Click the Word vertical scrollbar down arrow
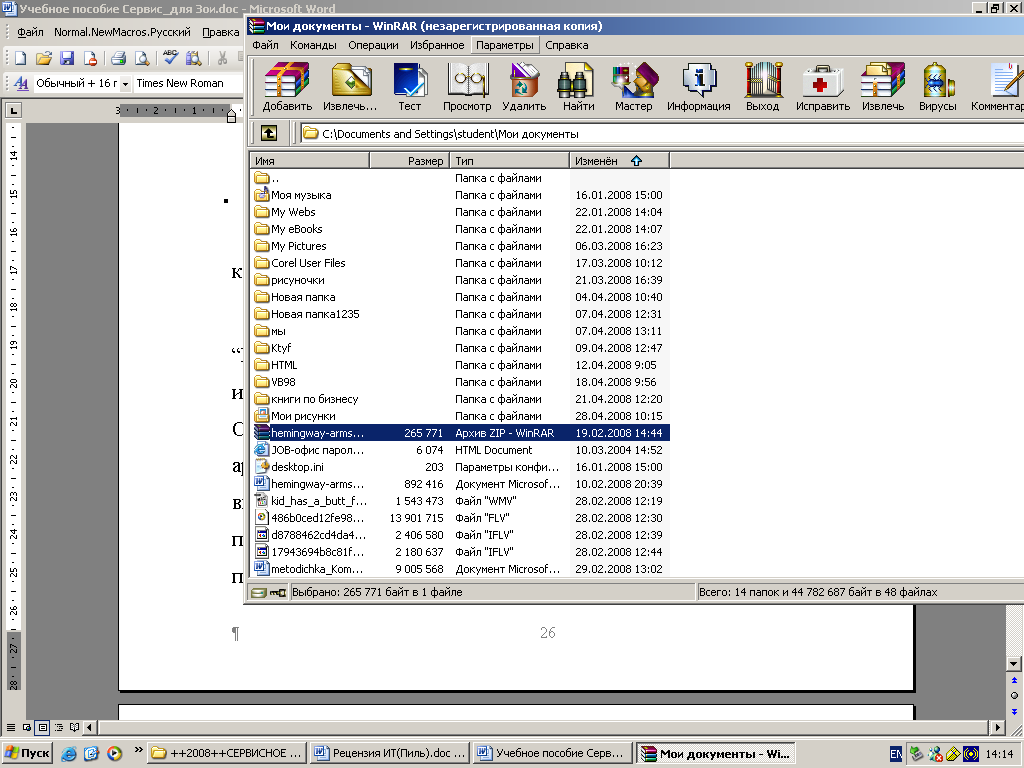 pos(1014,664)
